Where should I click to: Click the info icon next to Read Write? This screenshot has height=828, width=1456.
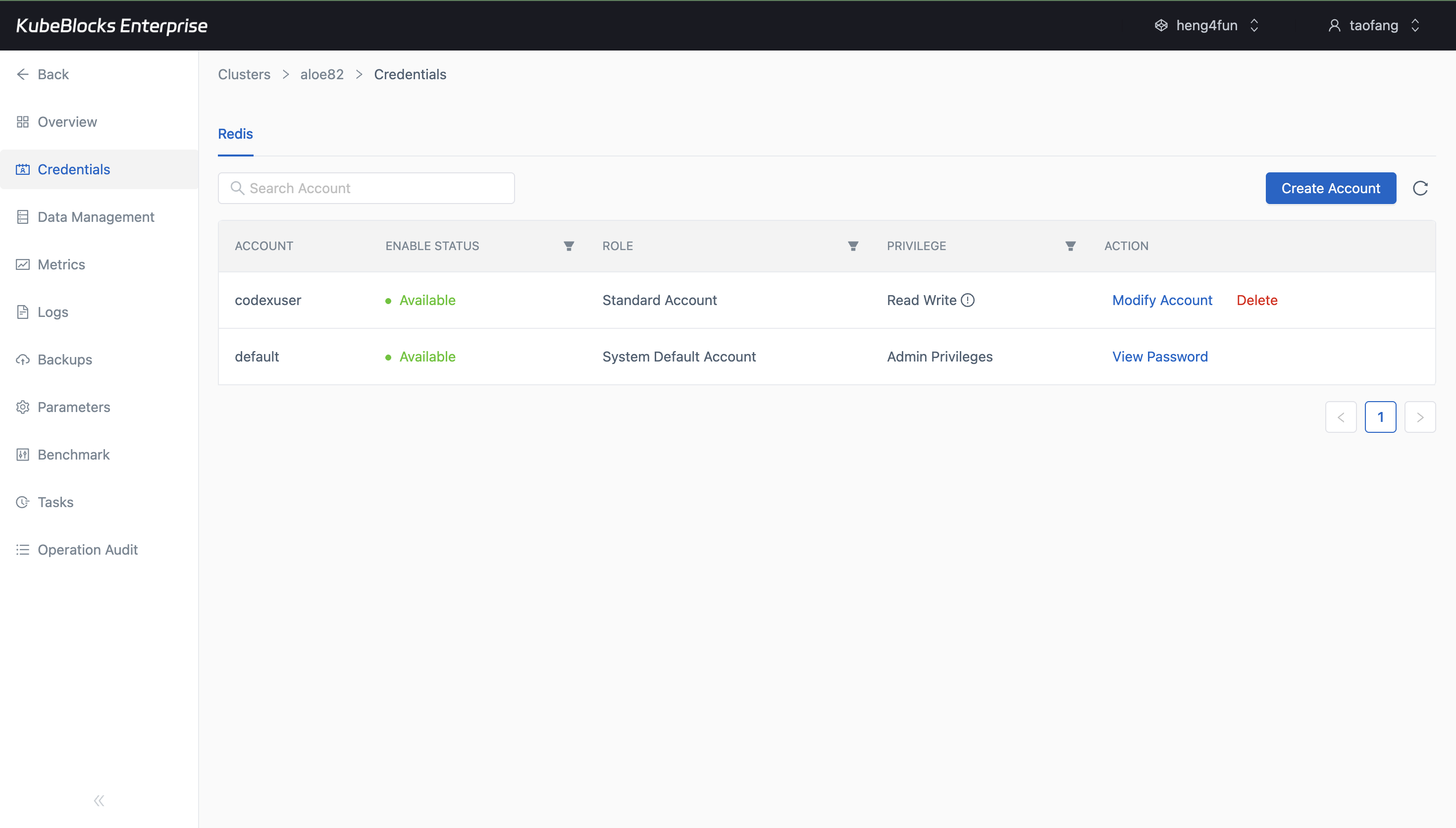[968, 300]
